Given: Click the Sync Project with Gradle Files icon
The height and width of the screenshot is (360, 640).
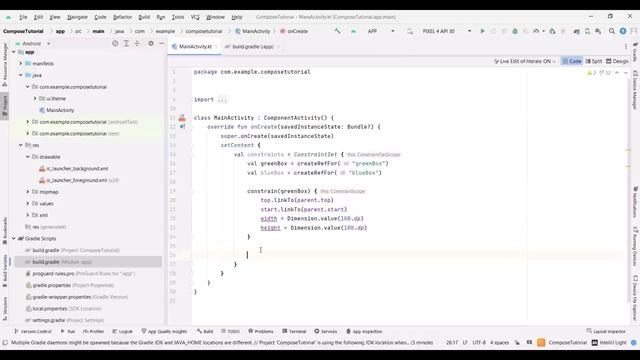Looking at the screenshot, I should coord(576,31).
